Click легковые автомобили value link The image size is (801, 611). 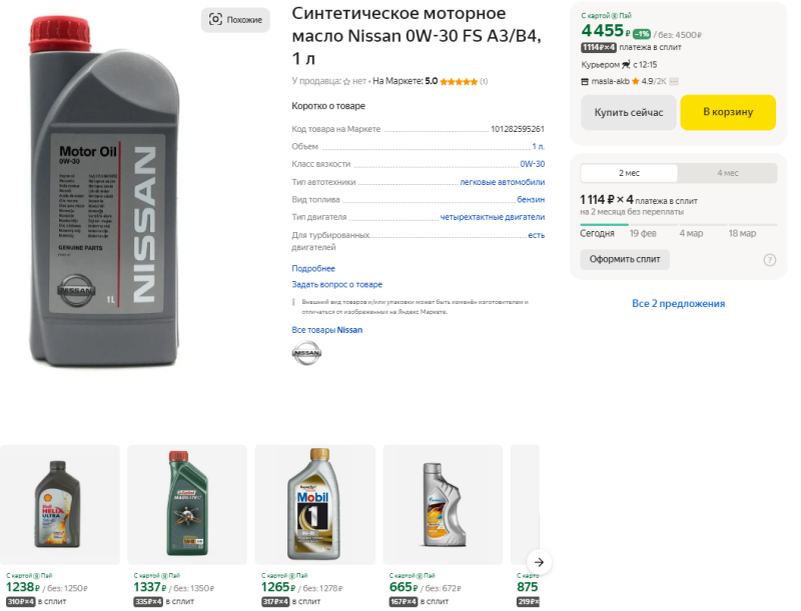point(502,182)
